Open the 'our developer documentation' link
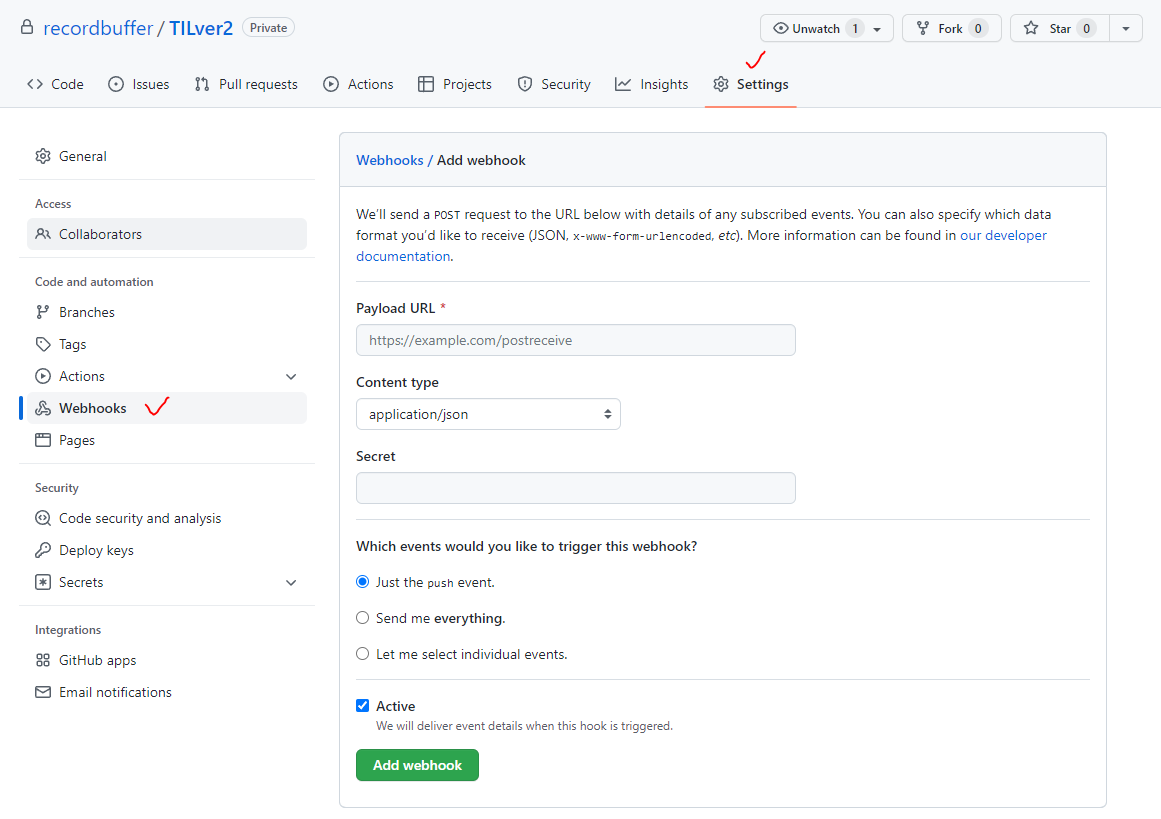This screenshot has height=819, width=1161. pos(1003,235)
